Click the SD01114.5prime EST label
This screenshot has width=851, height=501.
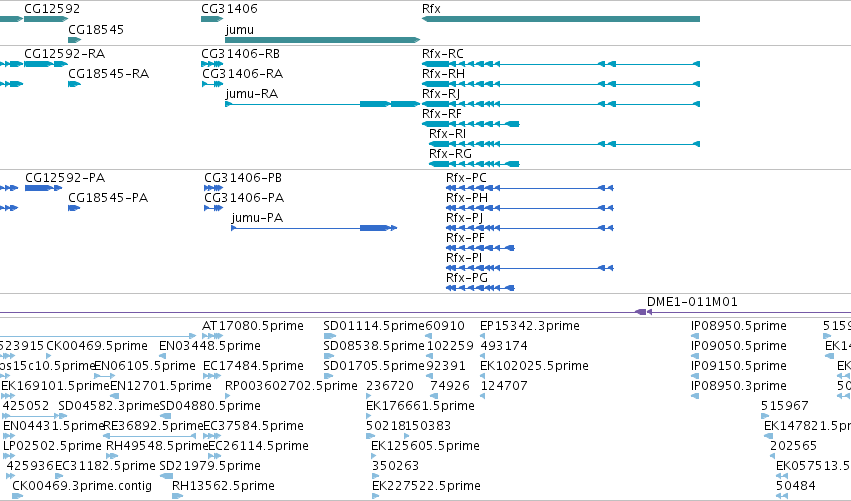tap(374, 326)
